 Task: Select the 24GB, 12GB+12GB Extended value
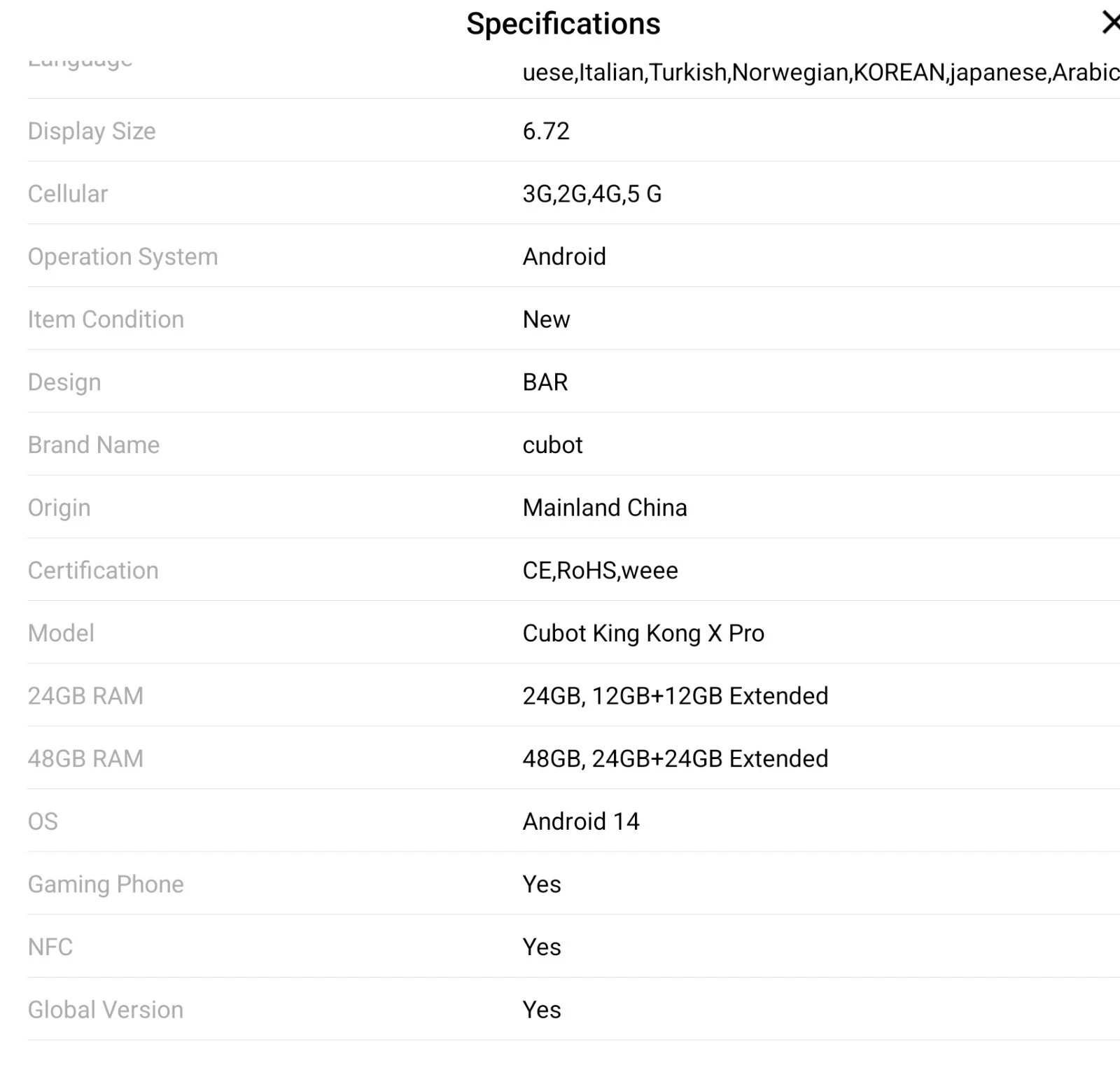pyautogui.click(x=675, y=696)
